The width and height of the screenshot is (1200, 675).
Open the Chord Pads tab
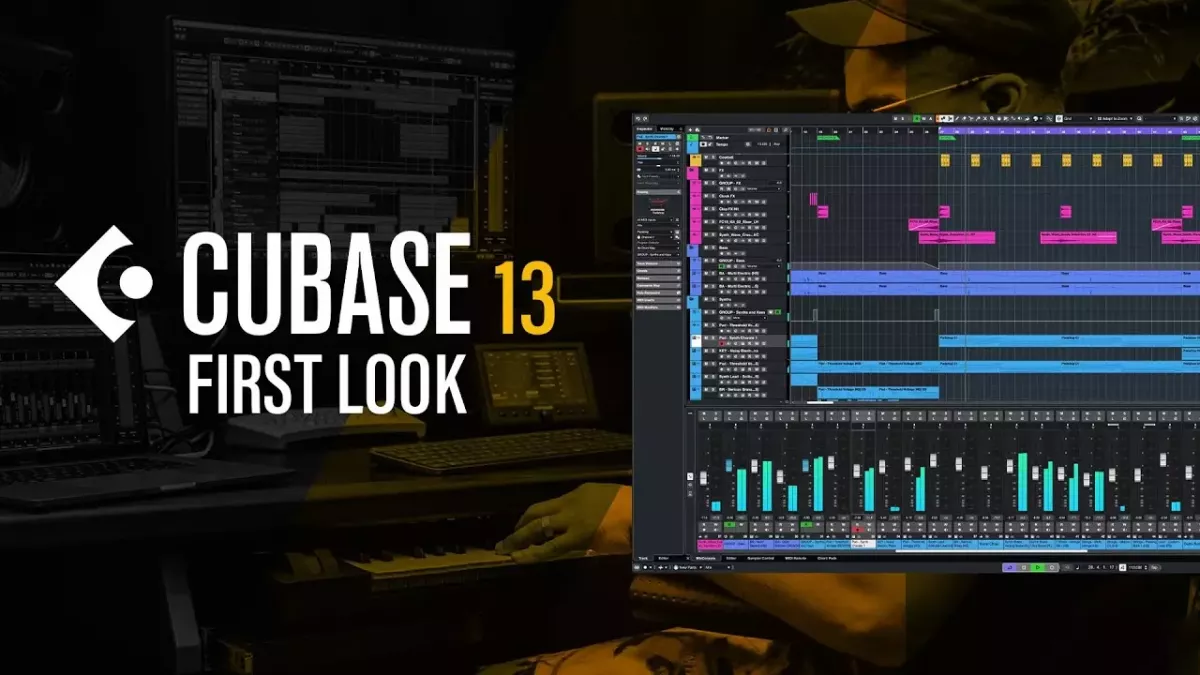[x=827, y=558]
